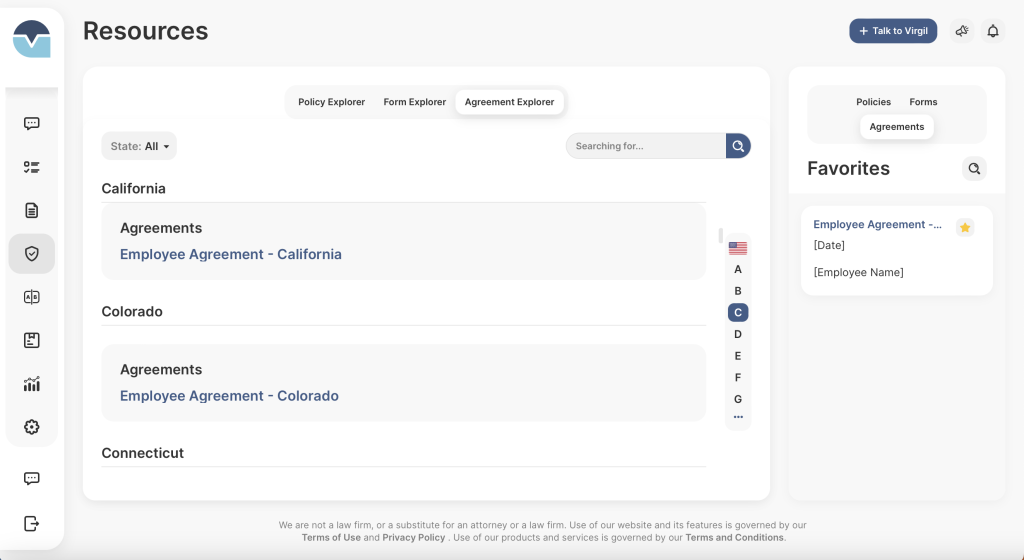The height and width of the screenshot is (560, 1024).
Task: Click the Connecticut state heading
Action: point(142,453)
